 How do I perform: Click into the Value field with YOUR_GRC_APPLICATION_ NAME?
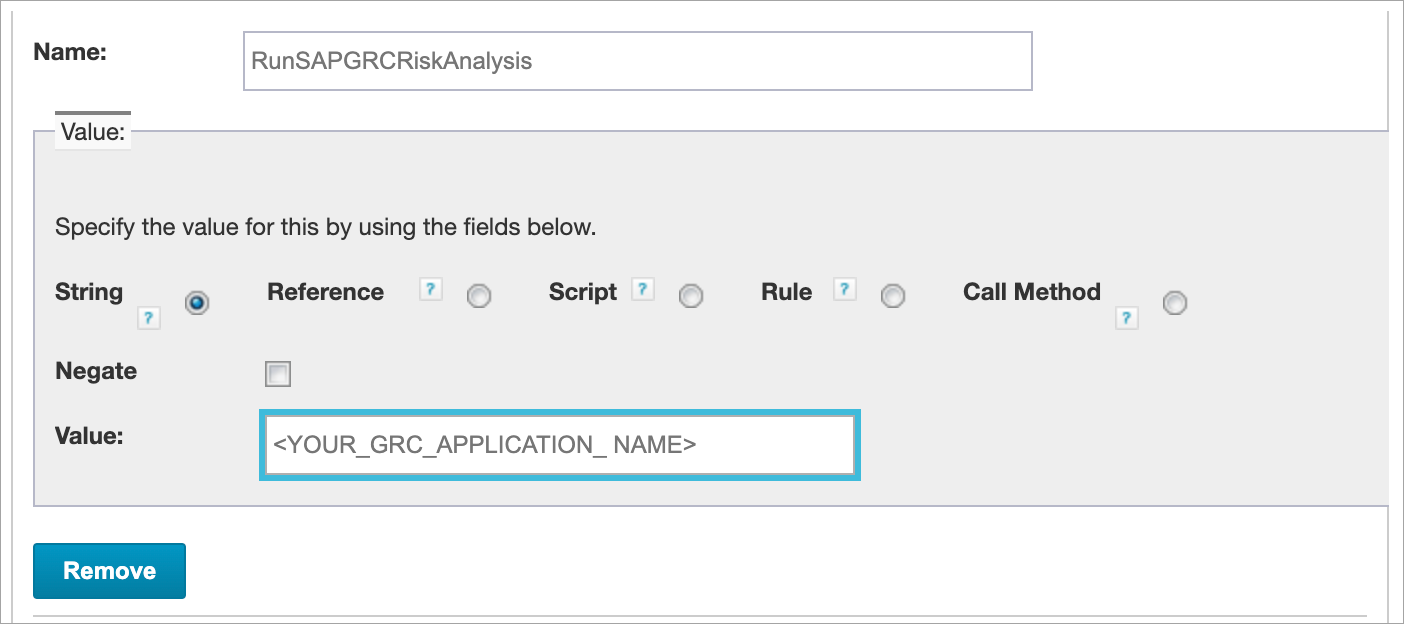pos(560,445)
